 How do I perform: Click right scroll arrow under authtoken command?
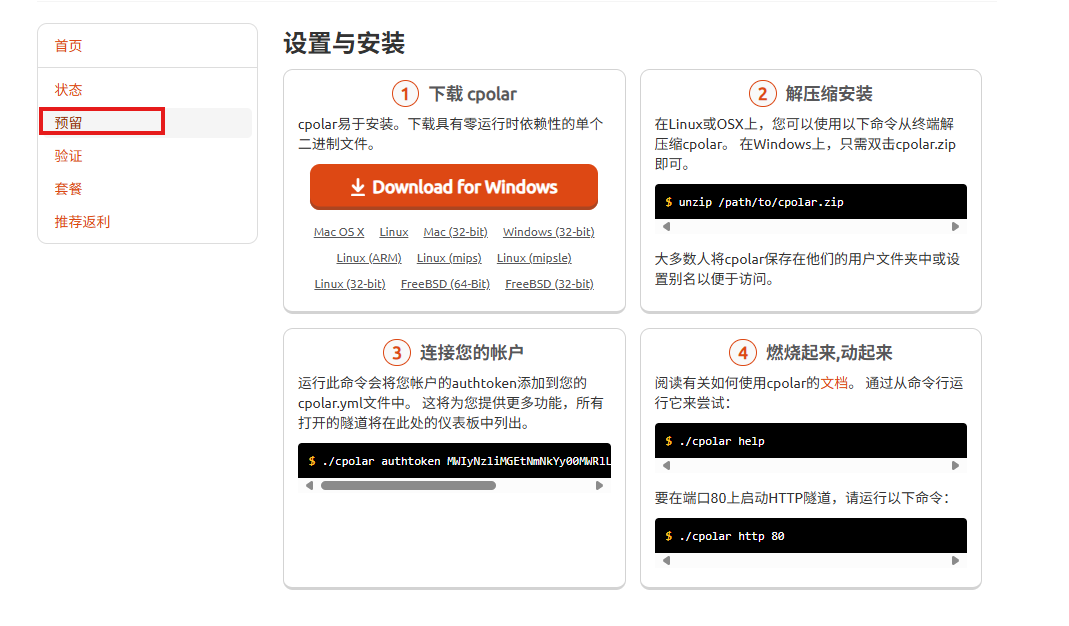599,486
